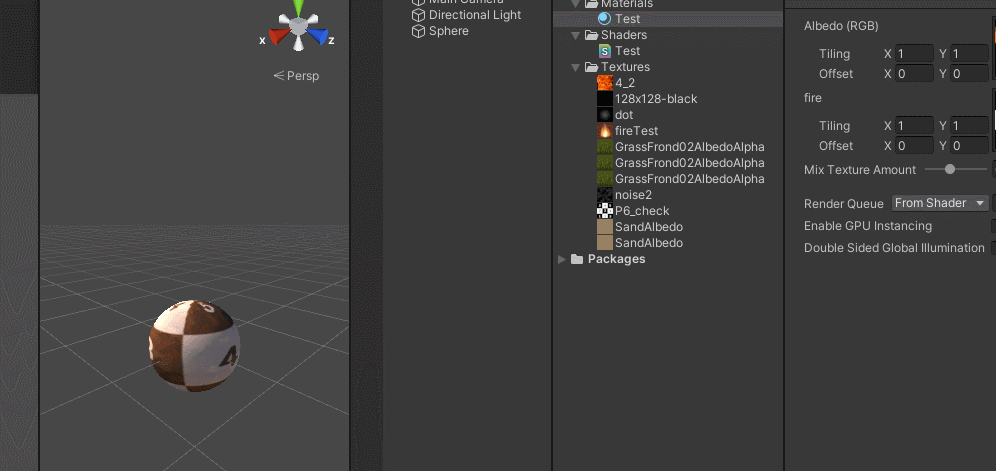This screenshot has height=471, width=996.
Task: Open the Render Queue From Shader dropdown
Action: tap(941, 203)
